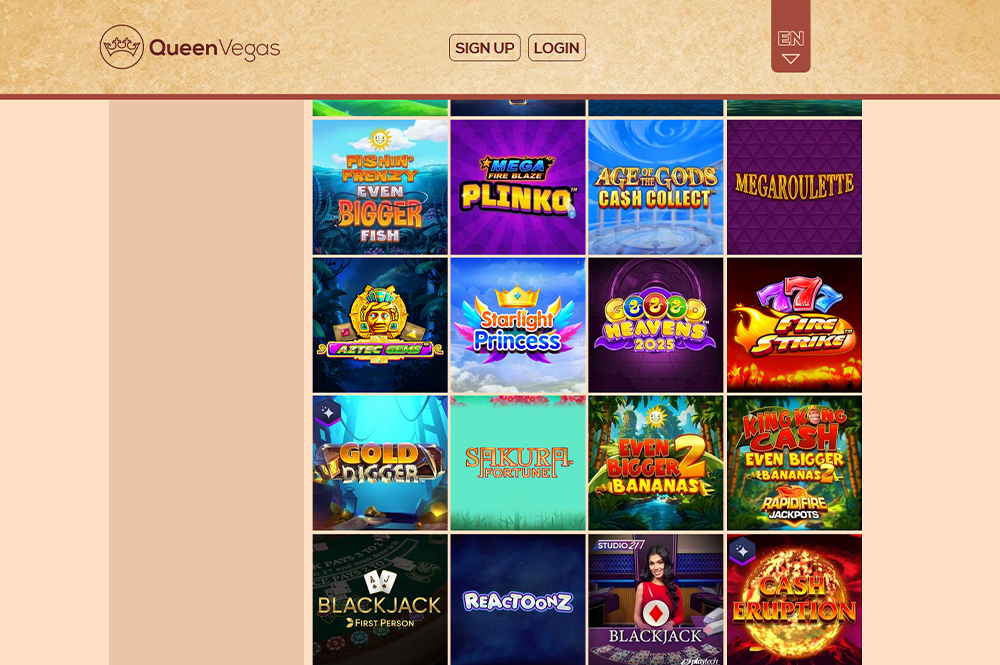Click the Queen Vegas crown logo
This screenshot has height=665, width=1000.
[122, 47]
